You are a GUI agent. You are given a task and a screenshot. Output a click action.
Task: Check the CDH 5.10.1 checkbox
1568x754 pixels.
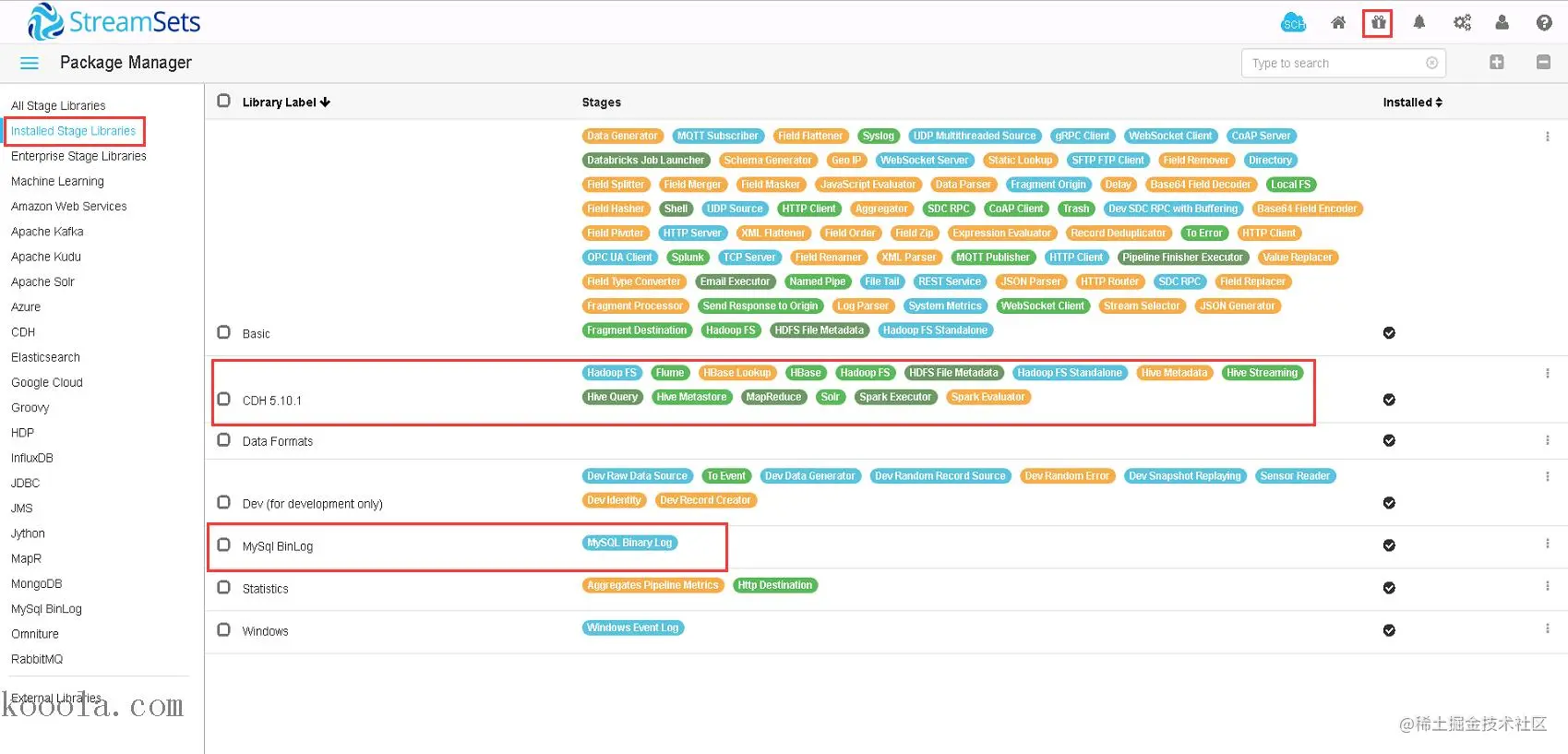(223, 399)
